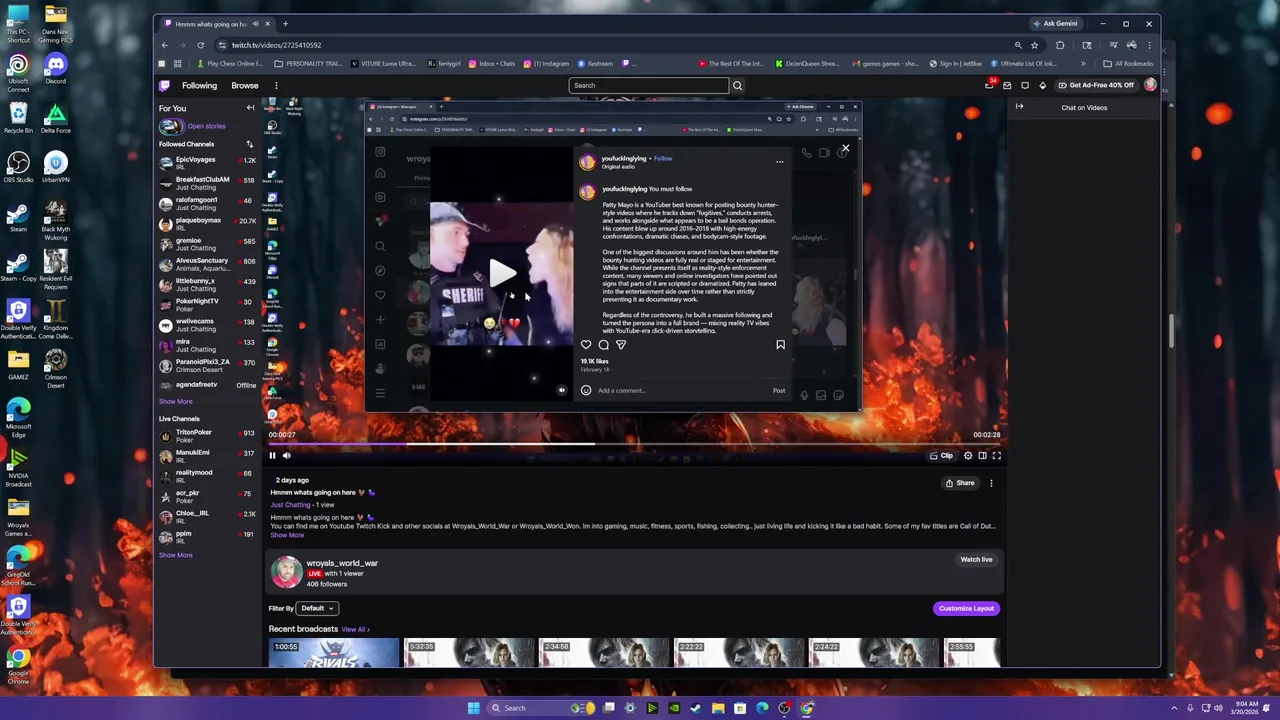The image size is (1280, 720).
Task: Click Ask Gemini in Chrome
Action: tap(1055, 24)
